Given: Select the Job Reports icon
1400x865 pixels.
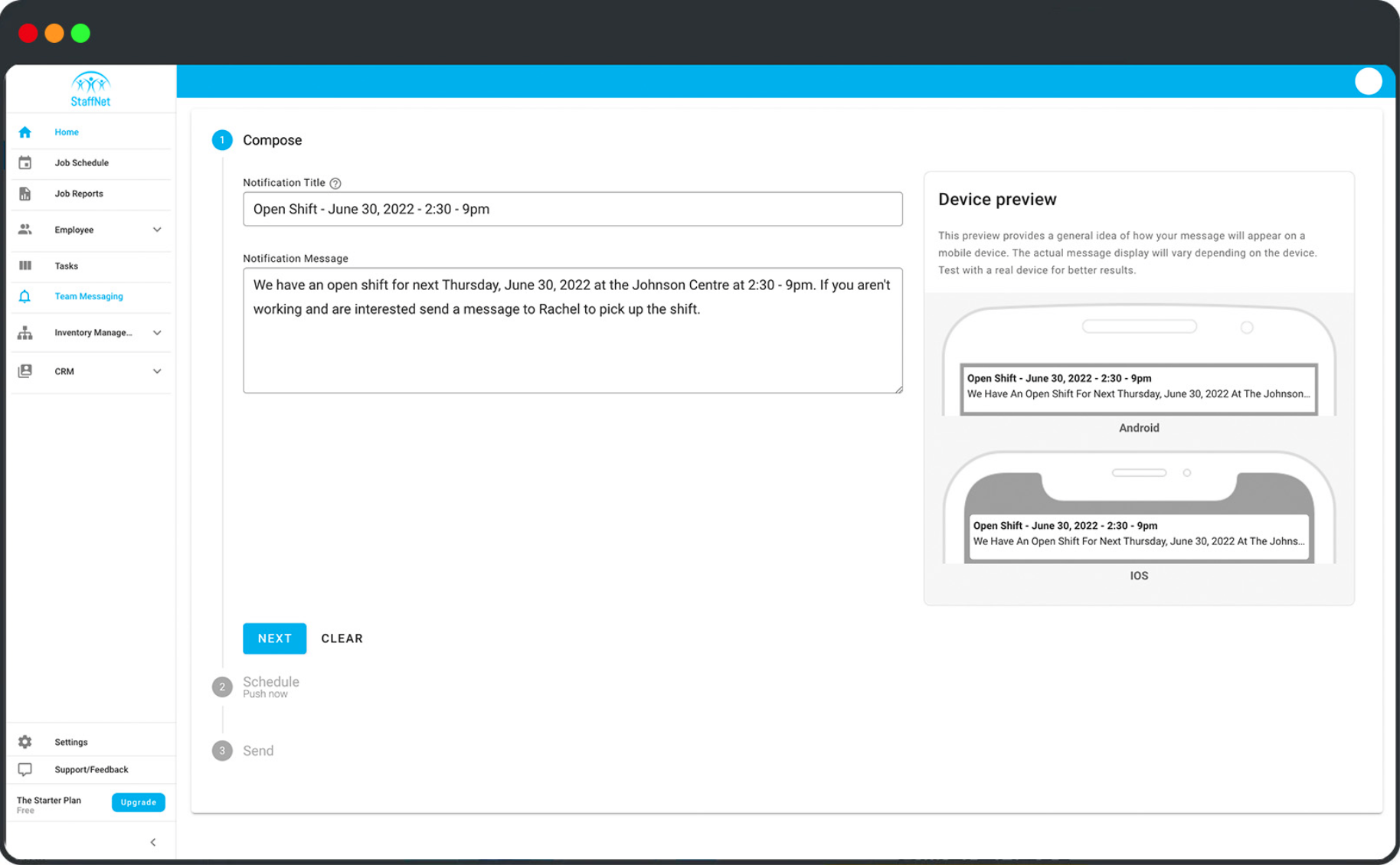Looking at the screenshot, I should coord(25,194).
